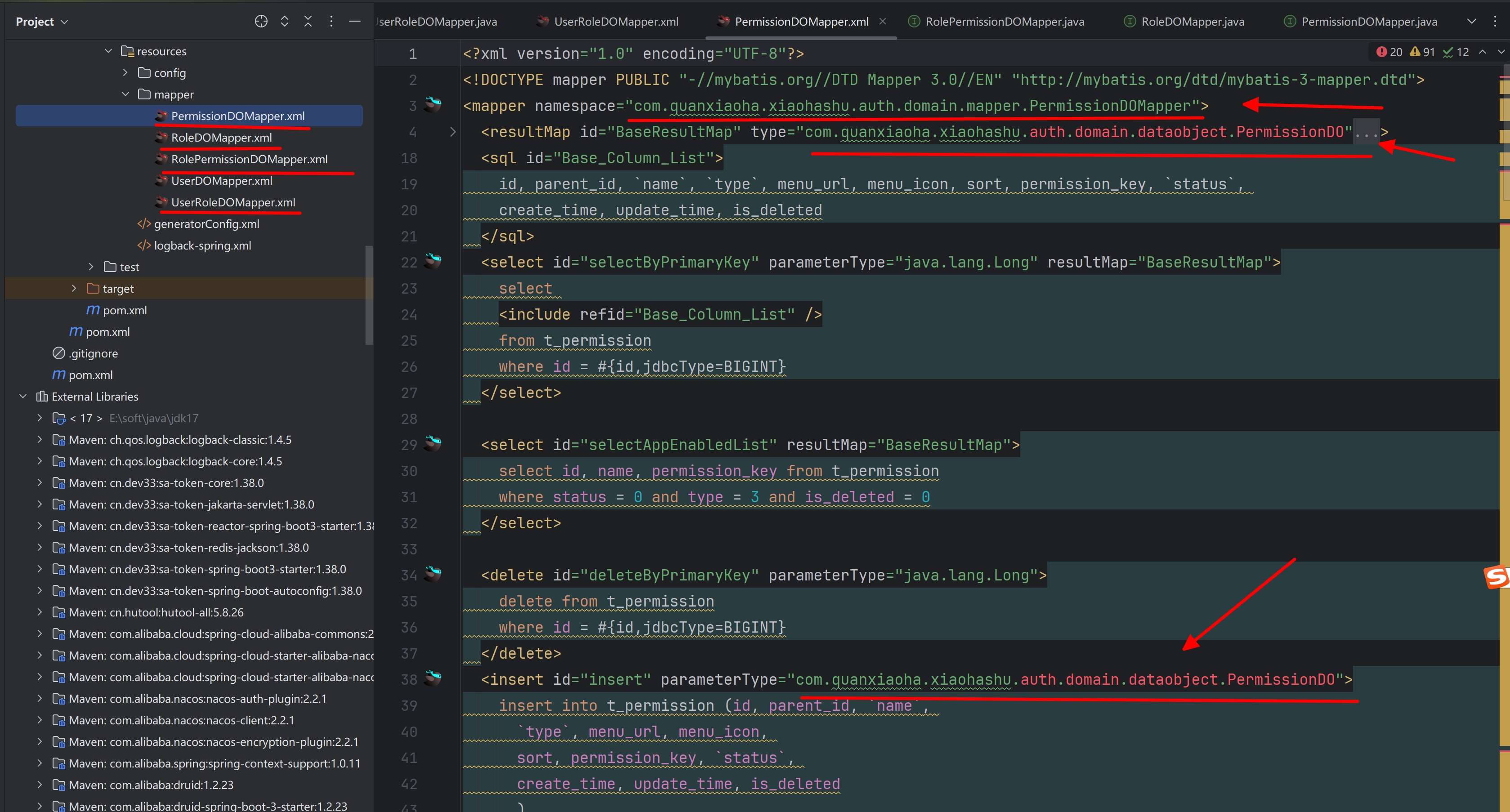The width and height of the screenshot is (1510, 812).
Task: Open generatorConfig.xml in project tree
Action: [x=206, y=224]
